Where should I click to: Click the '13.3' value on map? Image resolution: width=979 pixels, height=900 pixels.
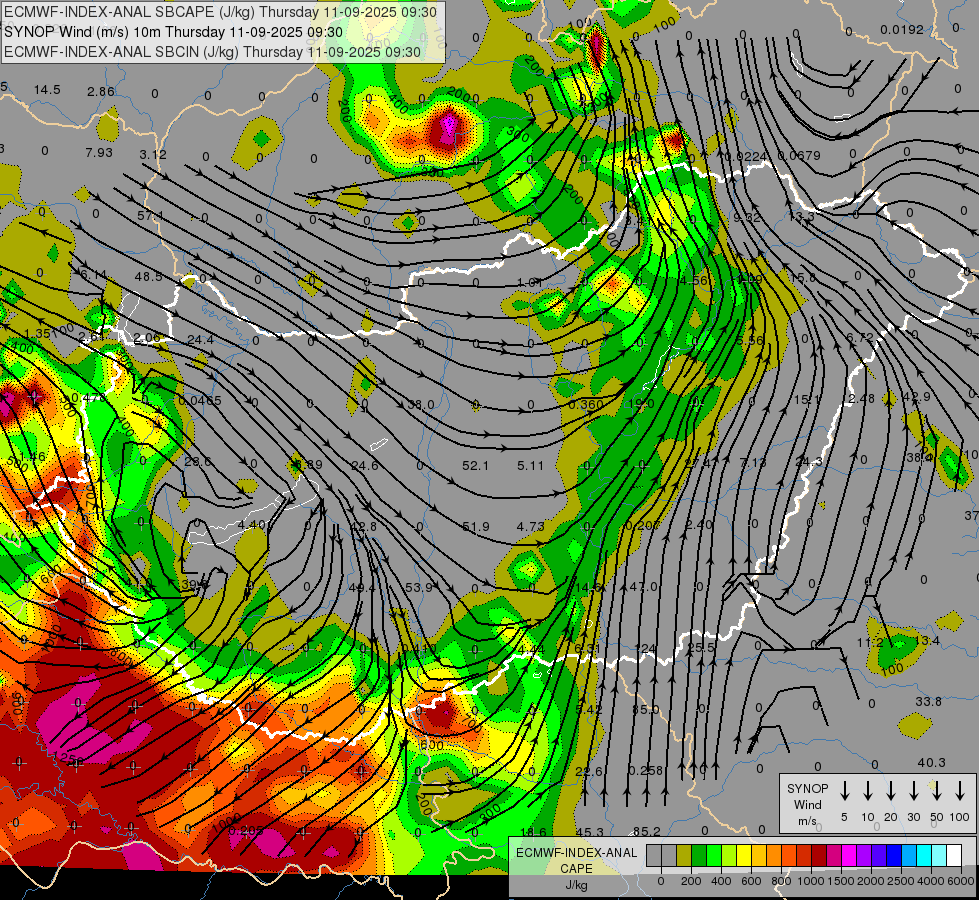click(802, 217)
